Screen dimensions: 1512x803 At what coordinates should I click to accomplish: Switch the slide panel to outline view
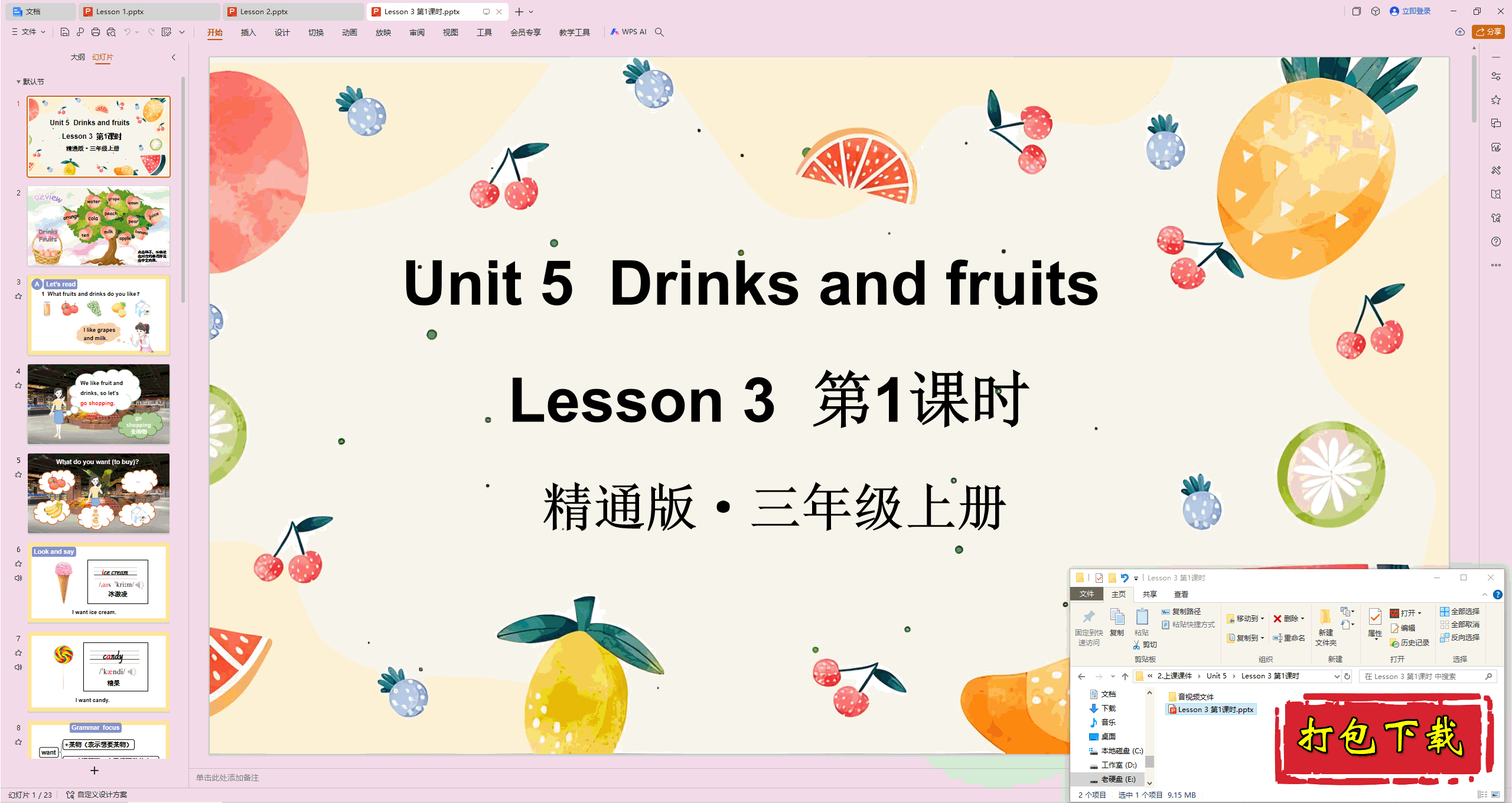[77, 57]
